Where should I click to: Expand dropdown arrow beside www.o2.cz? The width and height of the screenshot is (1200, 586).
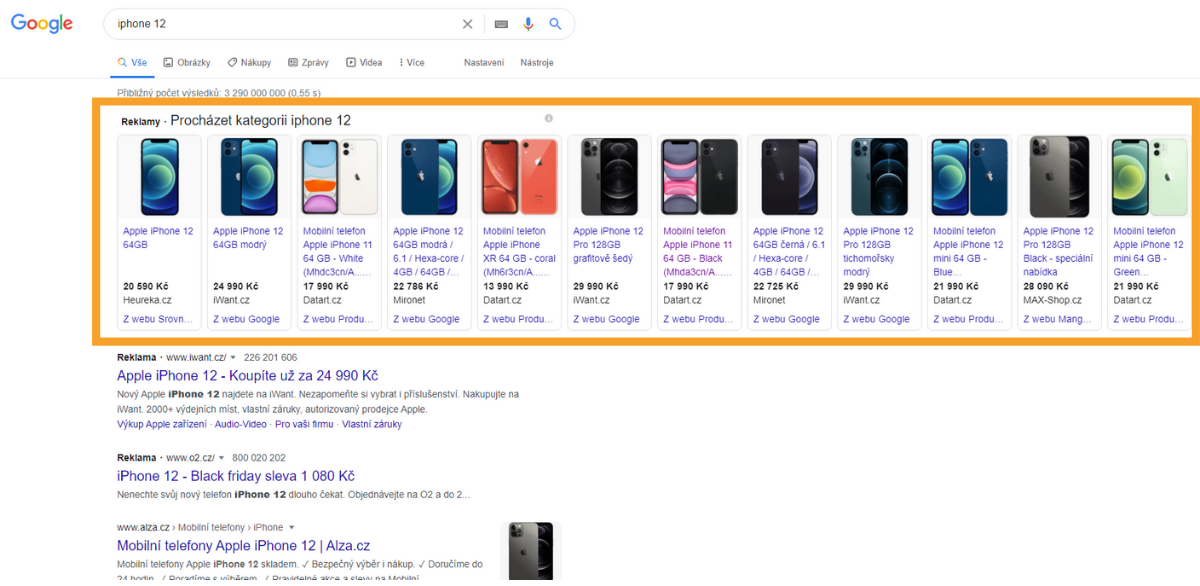click(x=224, y=457)
